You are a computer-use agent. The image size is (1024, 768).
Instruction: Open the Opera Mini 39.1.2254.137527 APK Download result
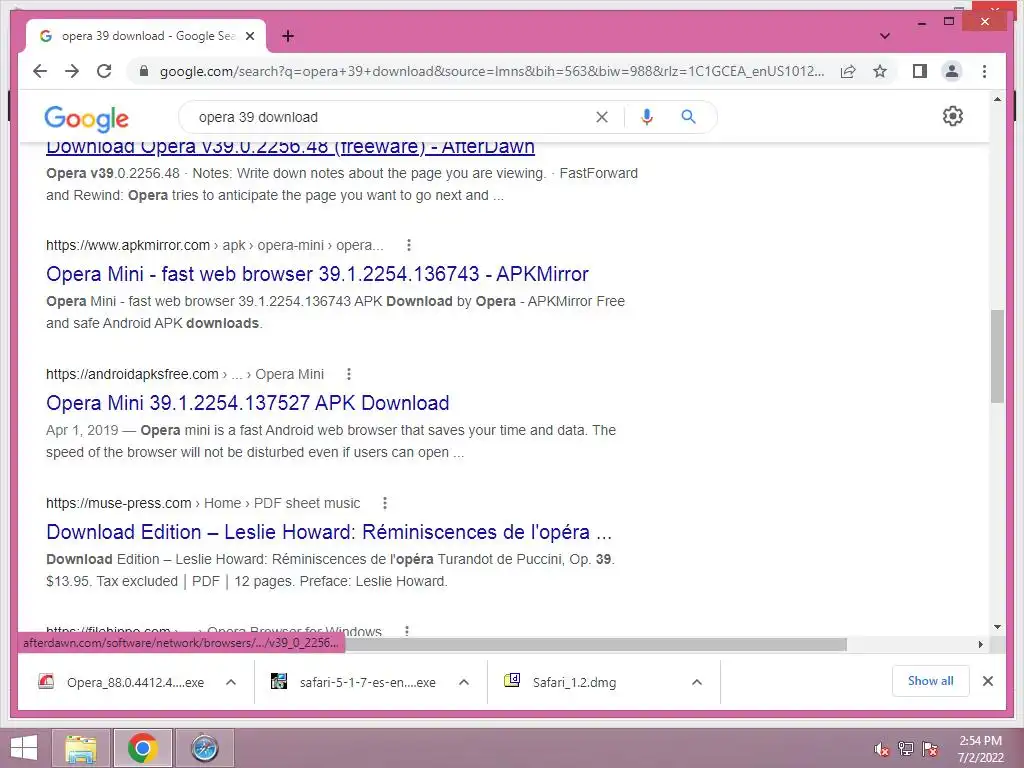(248, 403)
